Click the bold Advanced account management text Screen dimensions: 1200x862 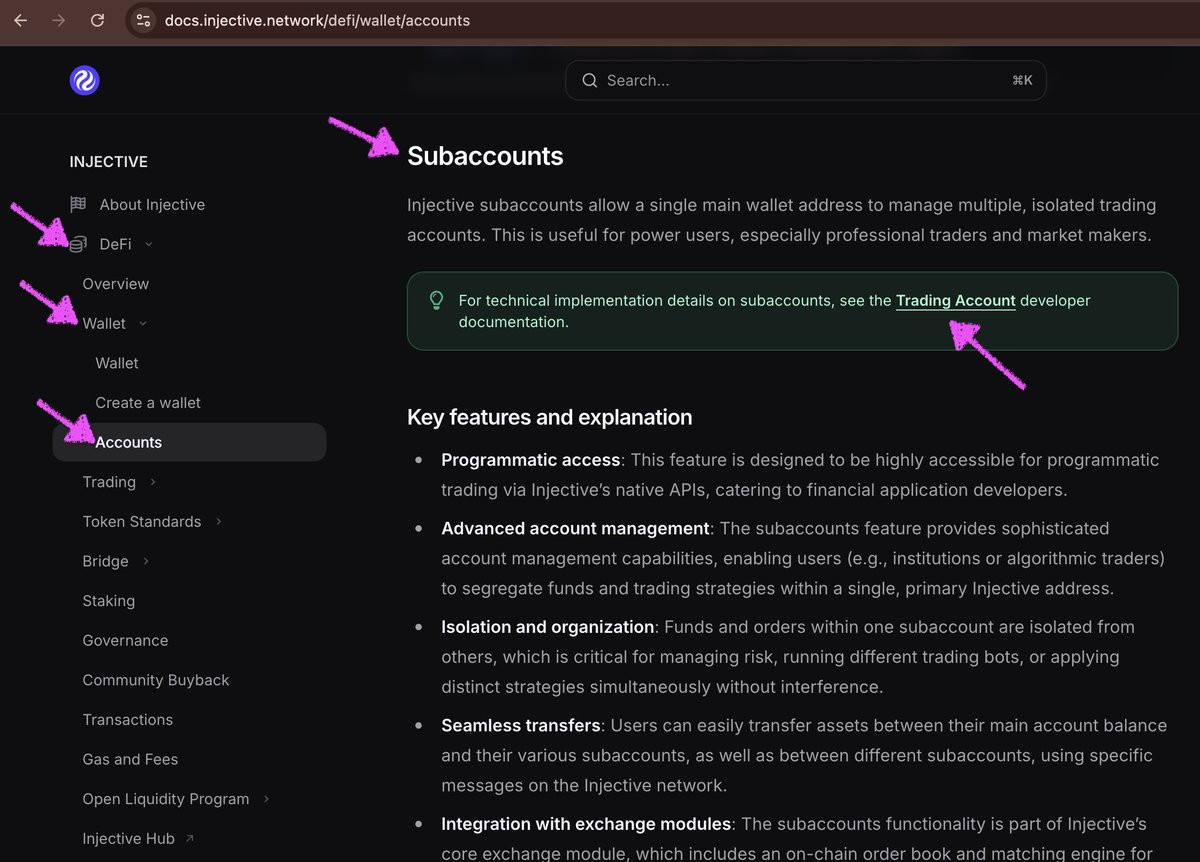576,528
